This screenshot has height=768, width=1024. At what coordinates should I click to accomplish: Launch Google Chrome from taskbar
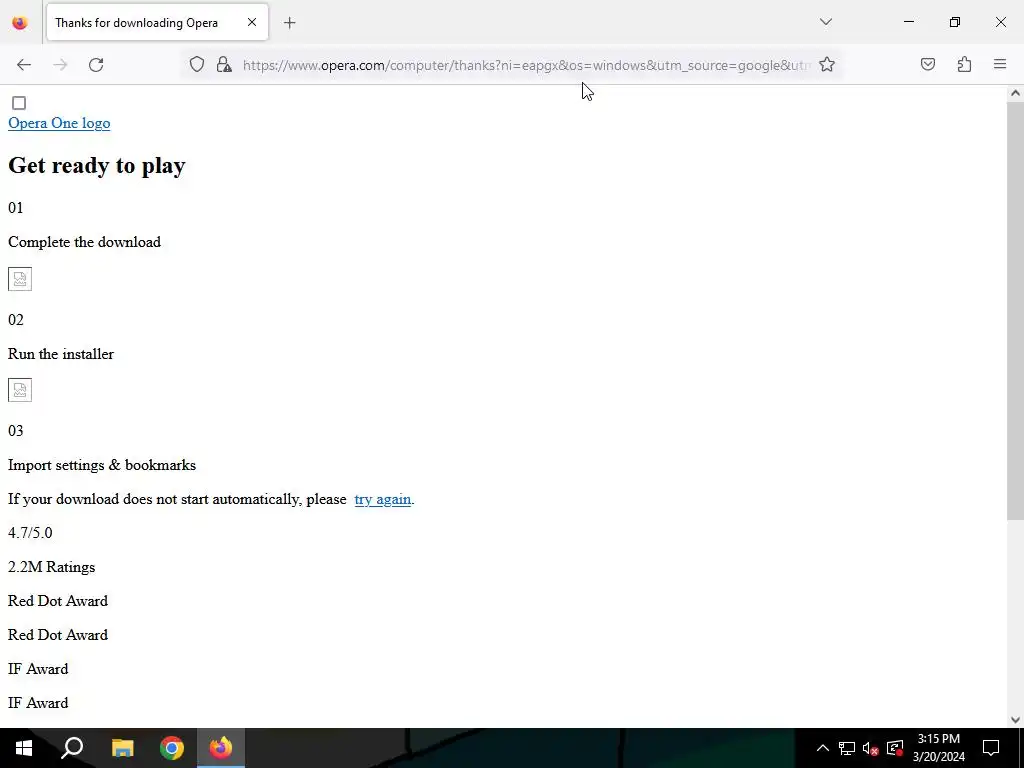click(x=172, y=748)
